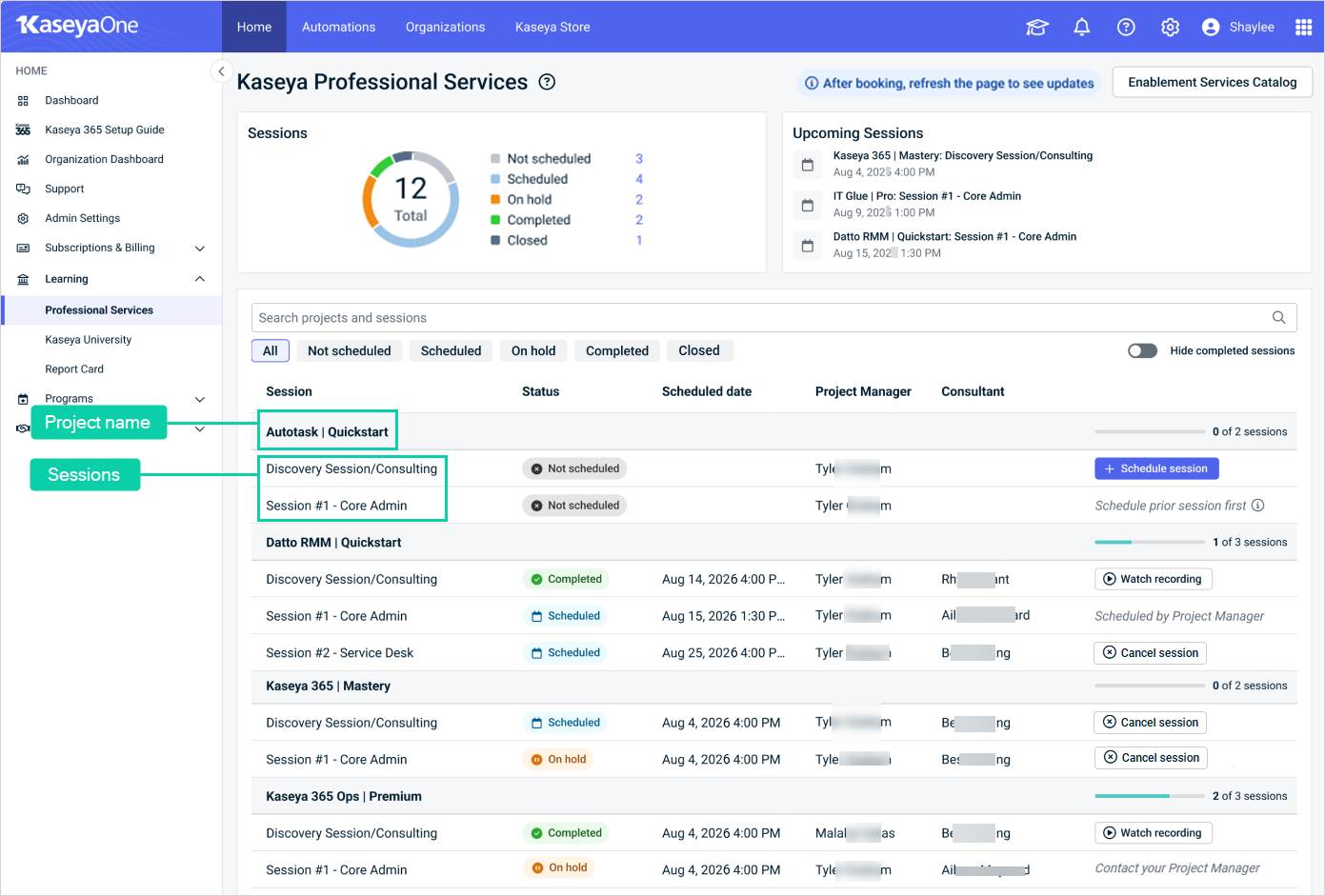The width and height of the screenshot is (1325, 896).
Task: Click the Search projects and sessions field
Action: pos(774,318)
